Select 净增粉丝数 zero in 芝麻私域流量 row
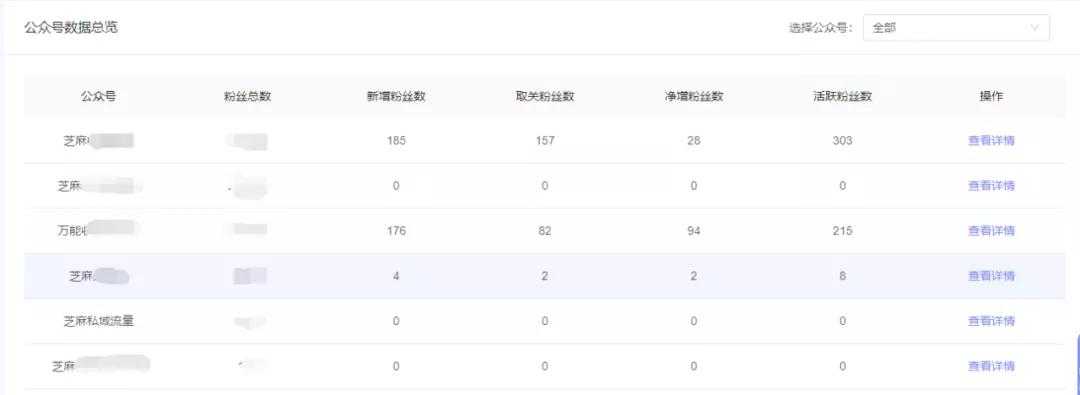 coord(694,321)
